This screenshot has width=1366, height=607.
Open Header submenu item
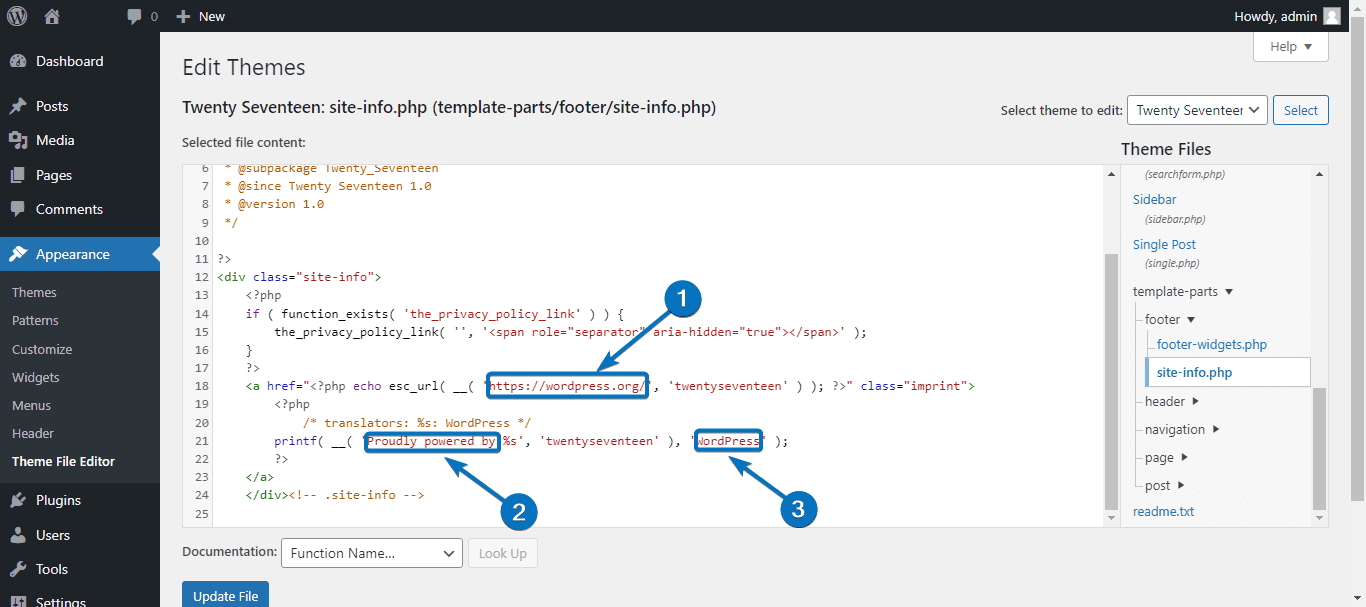click(33, 433)
